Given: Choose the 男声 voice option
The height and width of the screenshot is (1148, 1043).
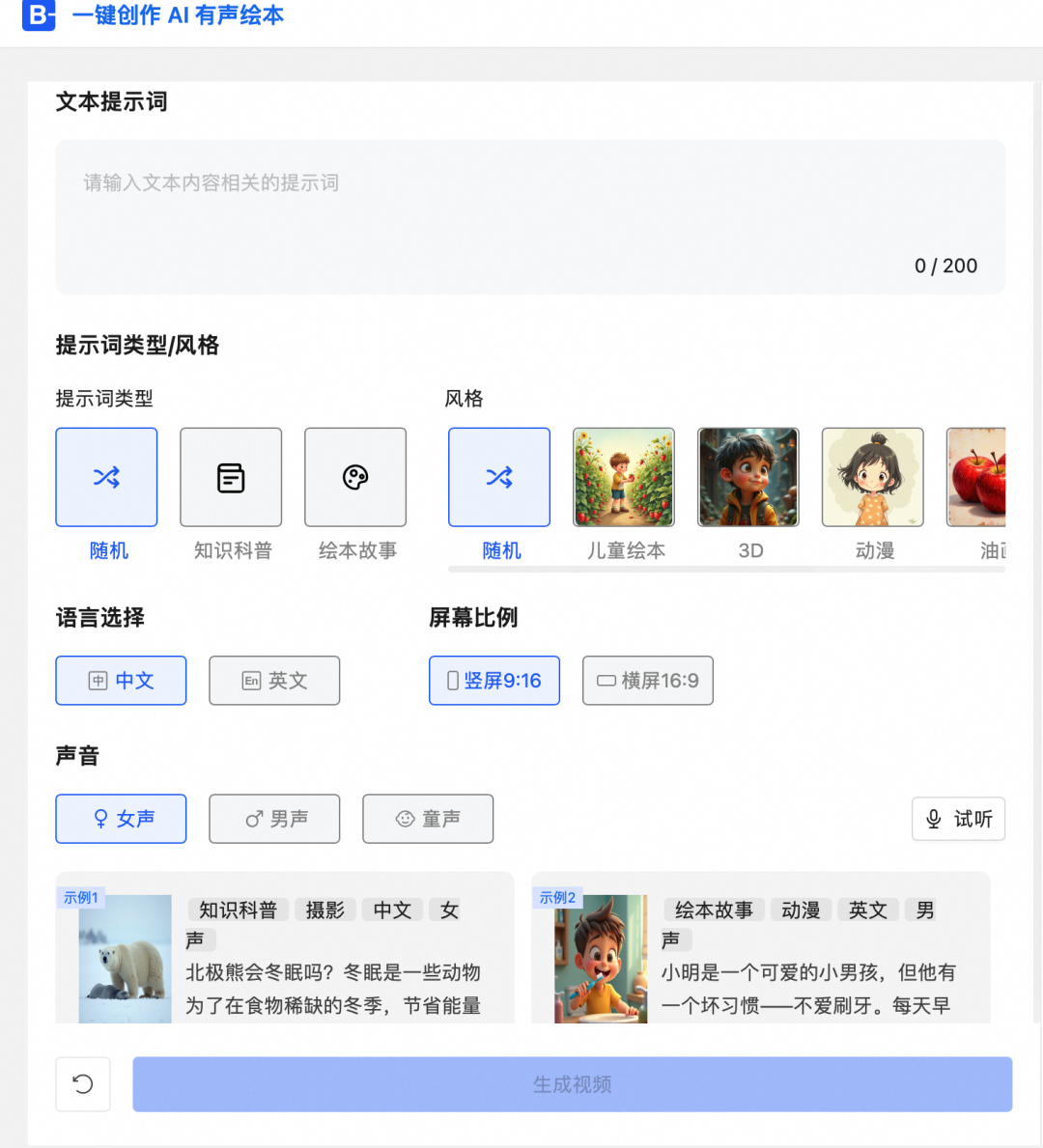Looking at the screenshot, I should [x=274, y=819].
